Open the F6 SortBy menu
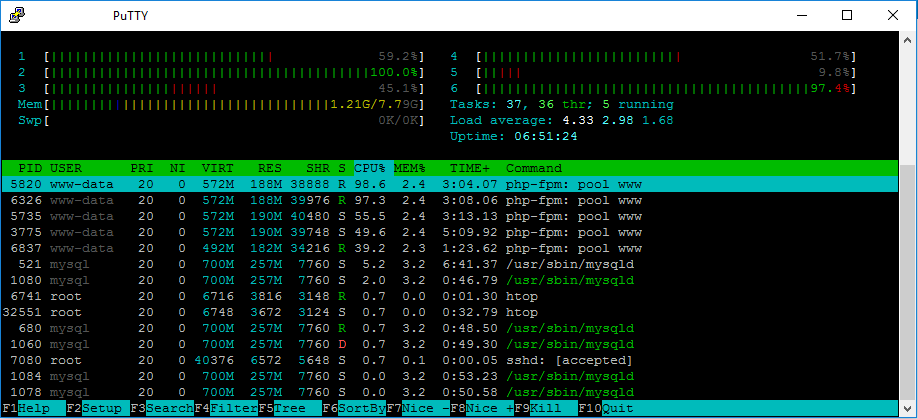 354,408
